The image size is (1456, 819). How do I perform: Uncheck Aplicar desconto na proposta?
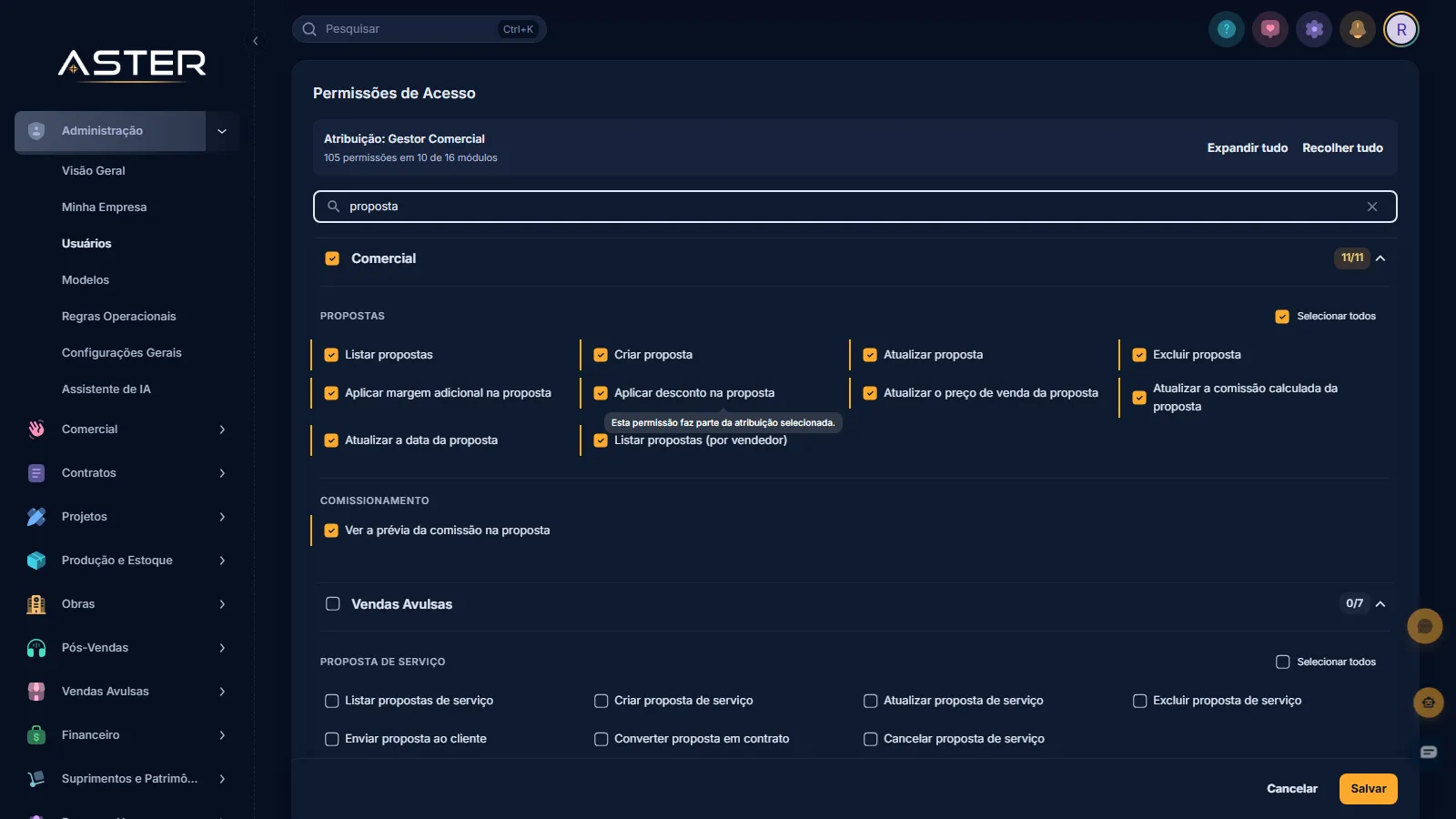pyautogui.click(x=601, y=393)
